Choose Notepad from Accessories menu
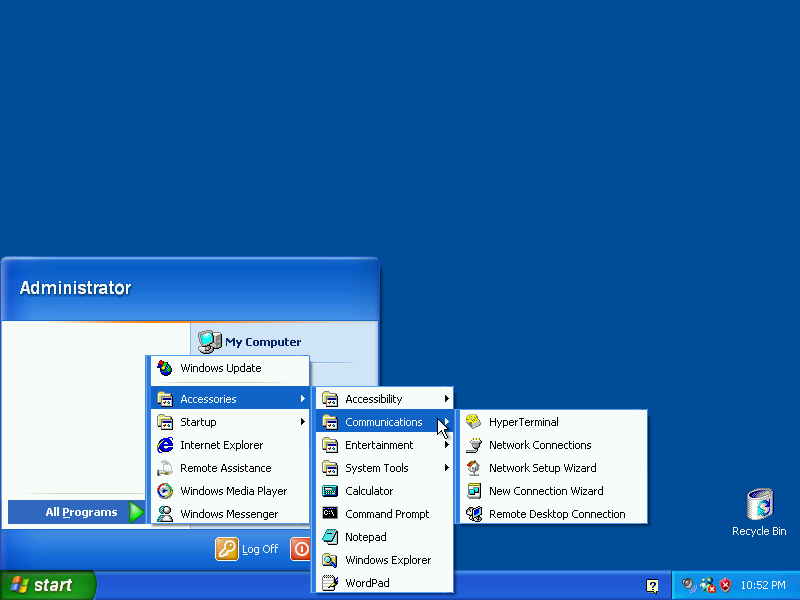 384,537
